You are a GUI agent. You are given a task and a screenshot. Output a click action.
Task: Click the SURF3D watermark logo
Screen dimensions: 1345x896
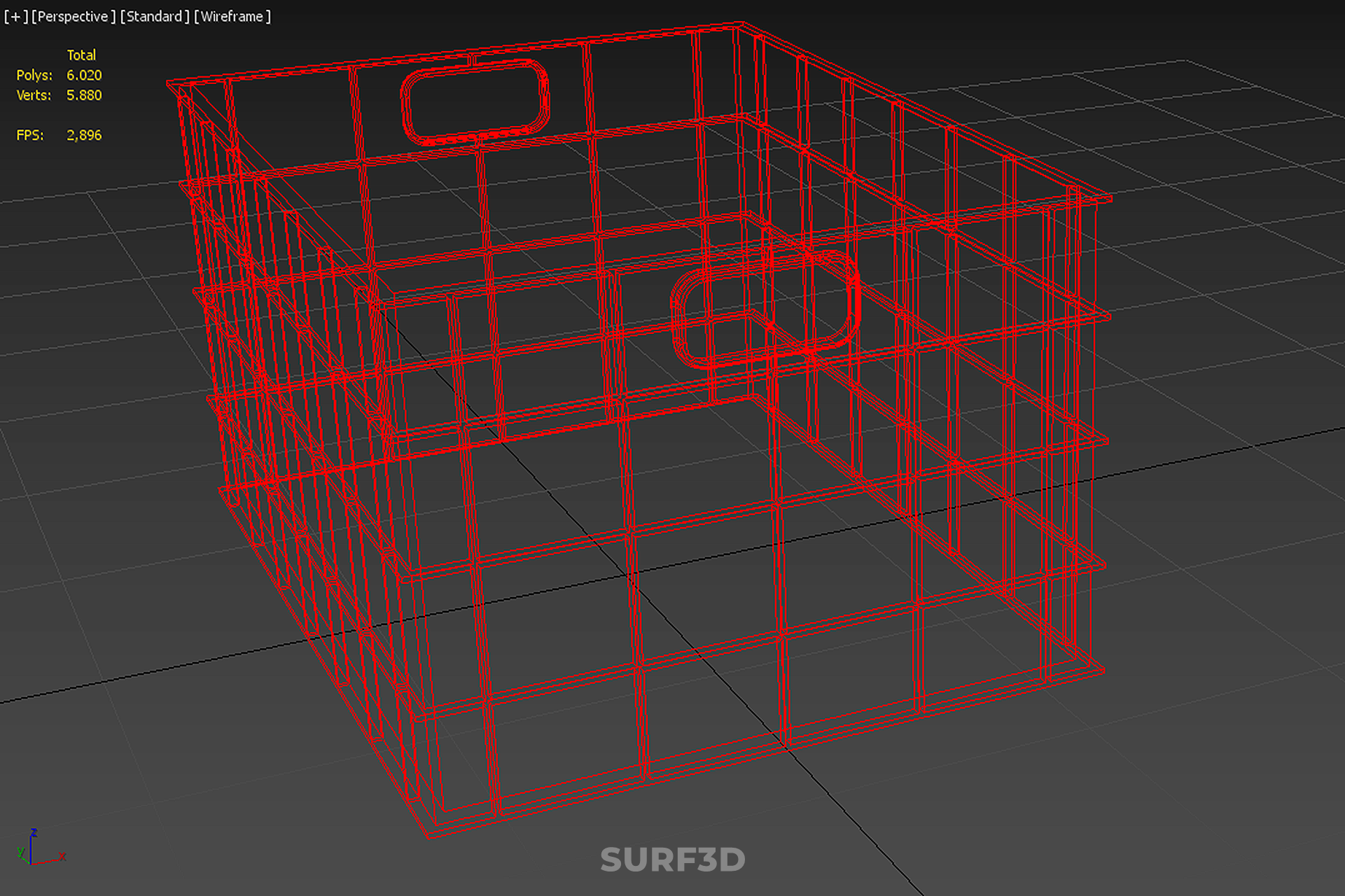pos(672,860)
